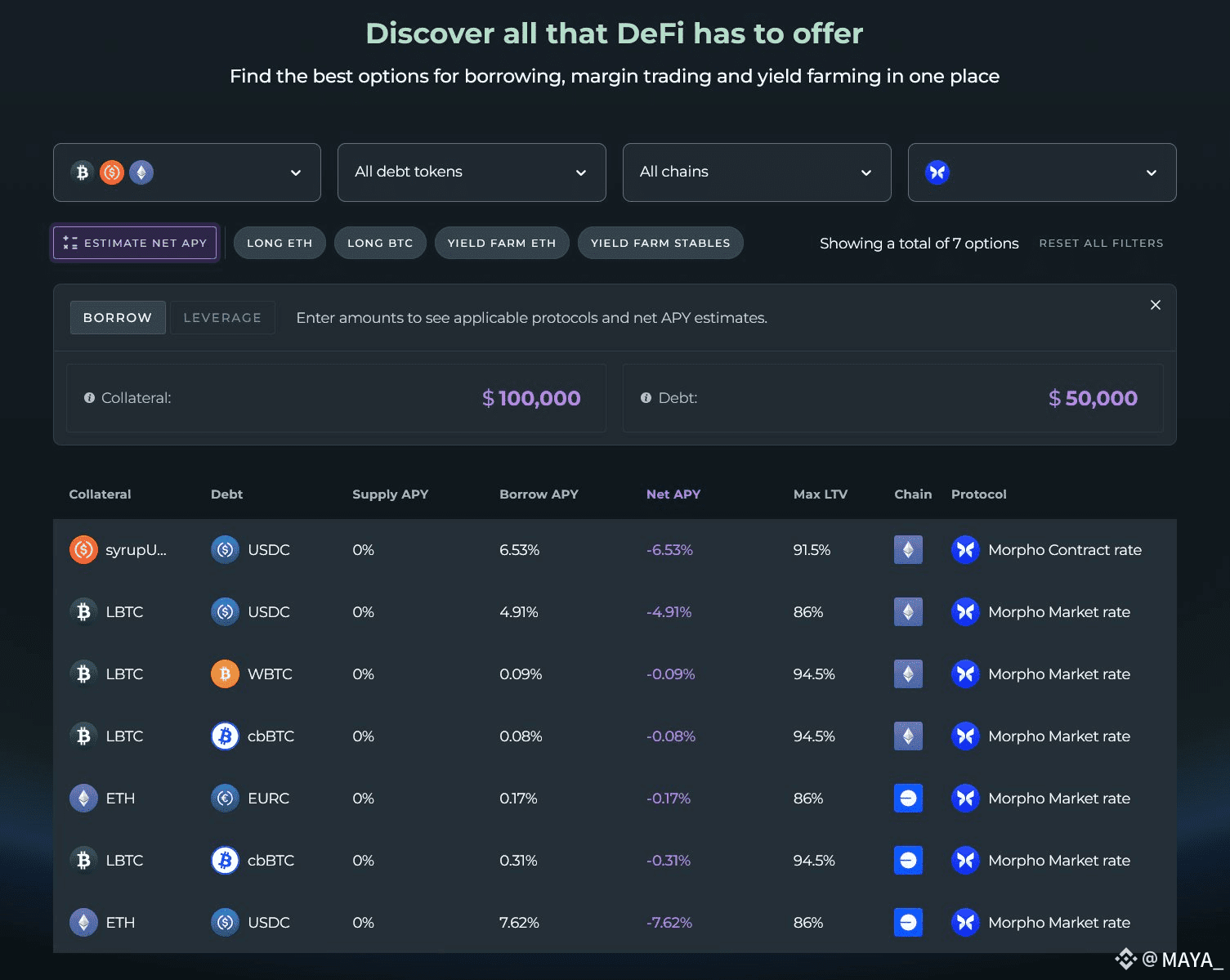
Task: Enable the Long ETH filter chip
Action: coord(280,243)
